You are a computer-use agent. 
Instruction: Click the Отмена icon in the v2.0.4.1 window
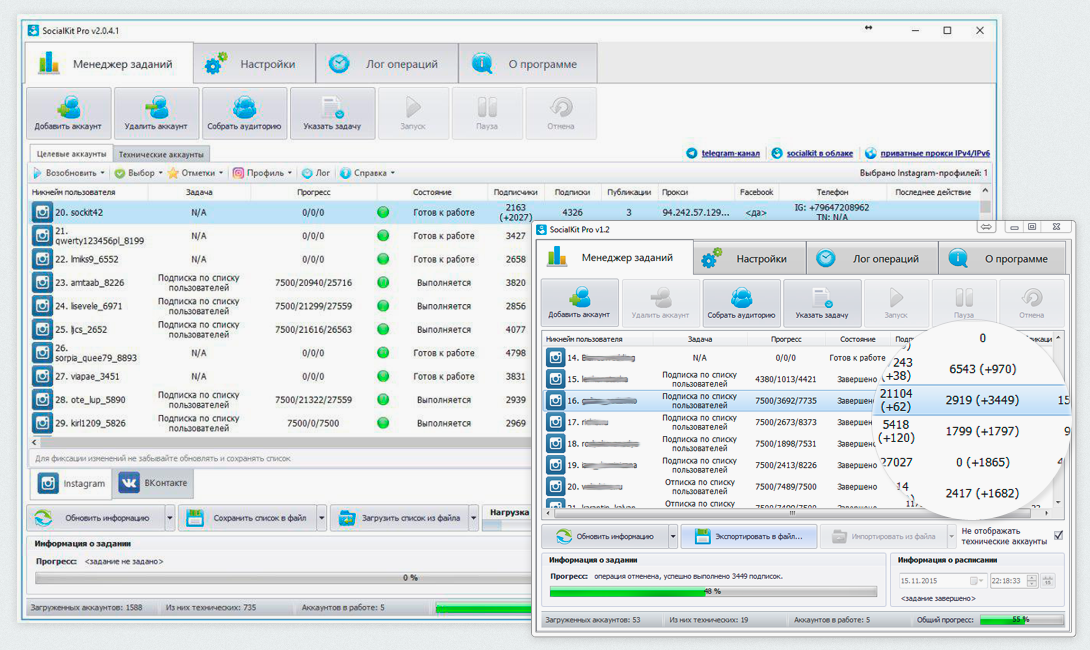[x=561, y=107]
